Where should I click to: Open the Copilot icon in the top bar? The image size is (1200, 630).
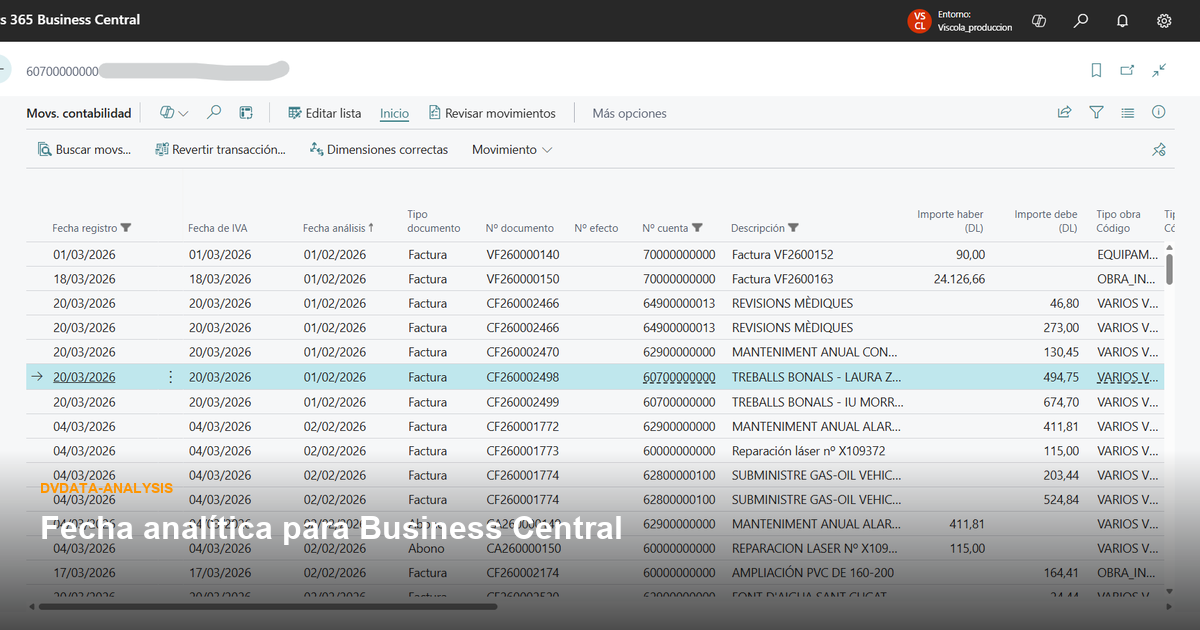[1039, 20]
